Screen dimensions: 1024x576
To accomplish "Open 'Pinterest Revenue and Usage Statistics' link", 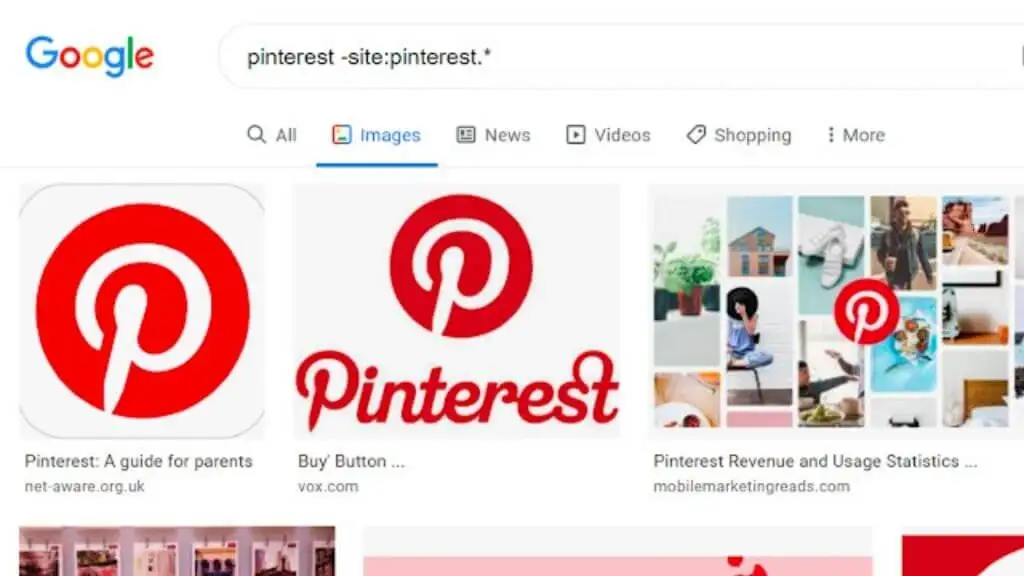I will 816,461.
